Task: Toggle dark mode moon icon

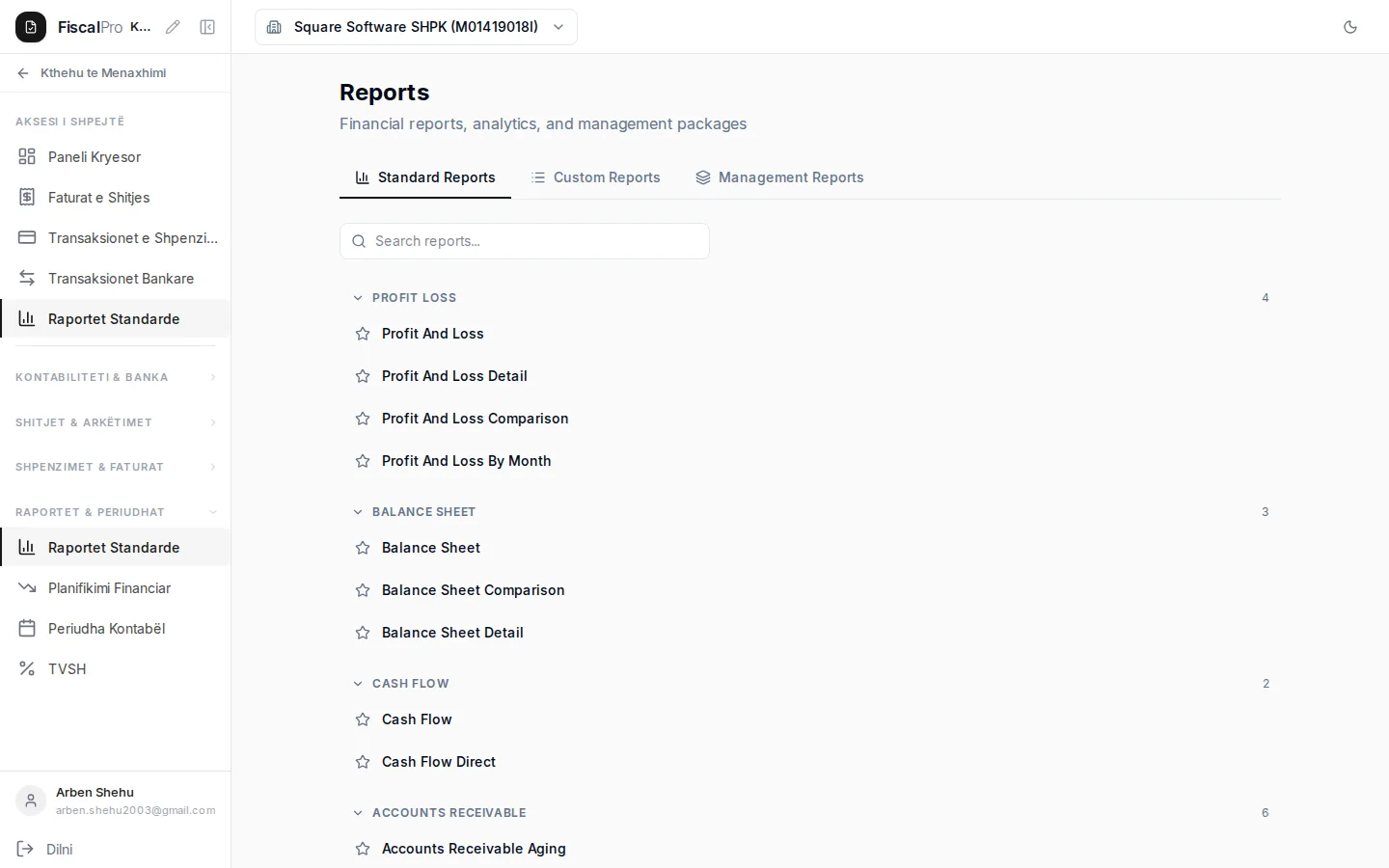Action: [x=1350, y=27]
